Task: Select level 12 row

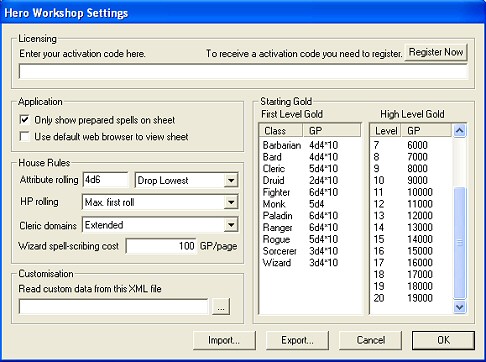Action: [x=412, y=204]
